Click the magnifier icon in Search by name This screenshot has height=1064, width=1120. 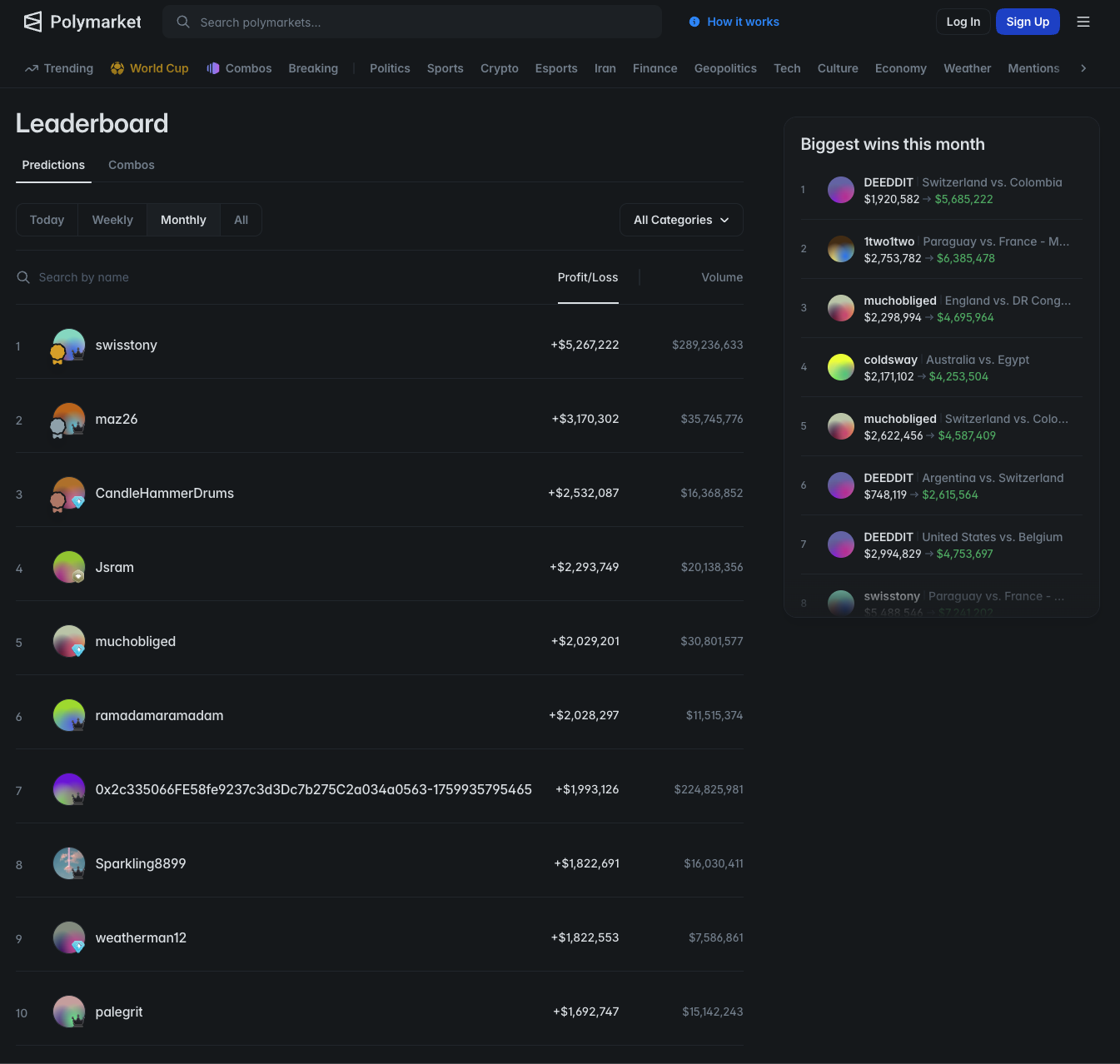click(23, 277)
